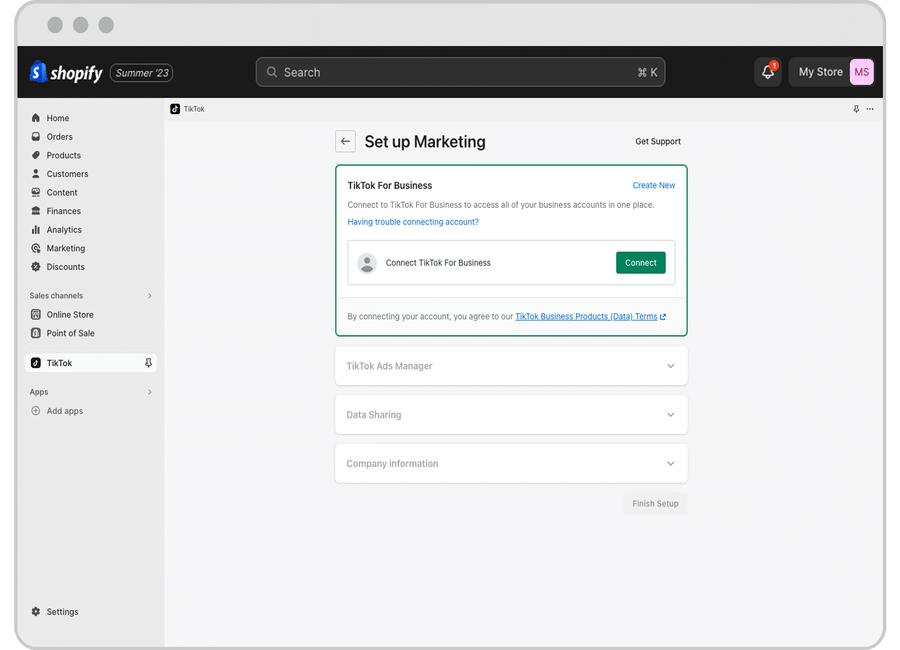Viewport: 900px width, 650px height.
Task: Connect TikTok For Business account
Action: click(x=640, y=262)
